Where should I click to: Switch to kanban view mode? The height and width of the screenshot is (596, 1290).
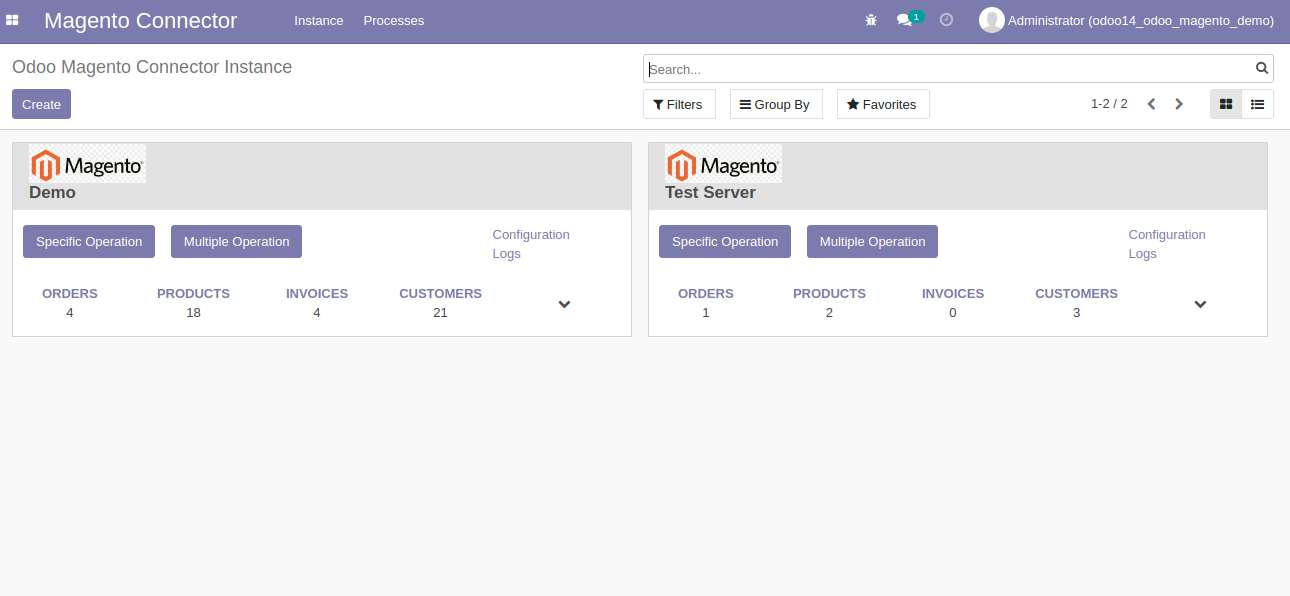(1225, 103)
